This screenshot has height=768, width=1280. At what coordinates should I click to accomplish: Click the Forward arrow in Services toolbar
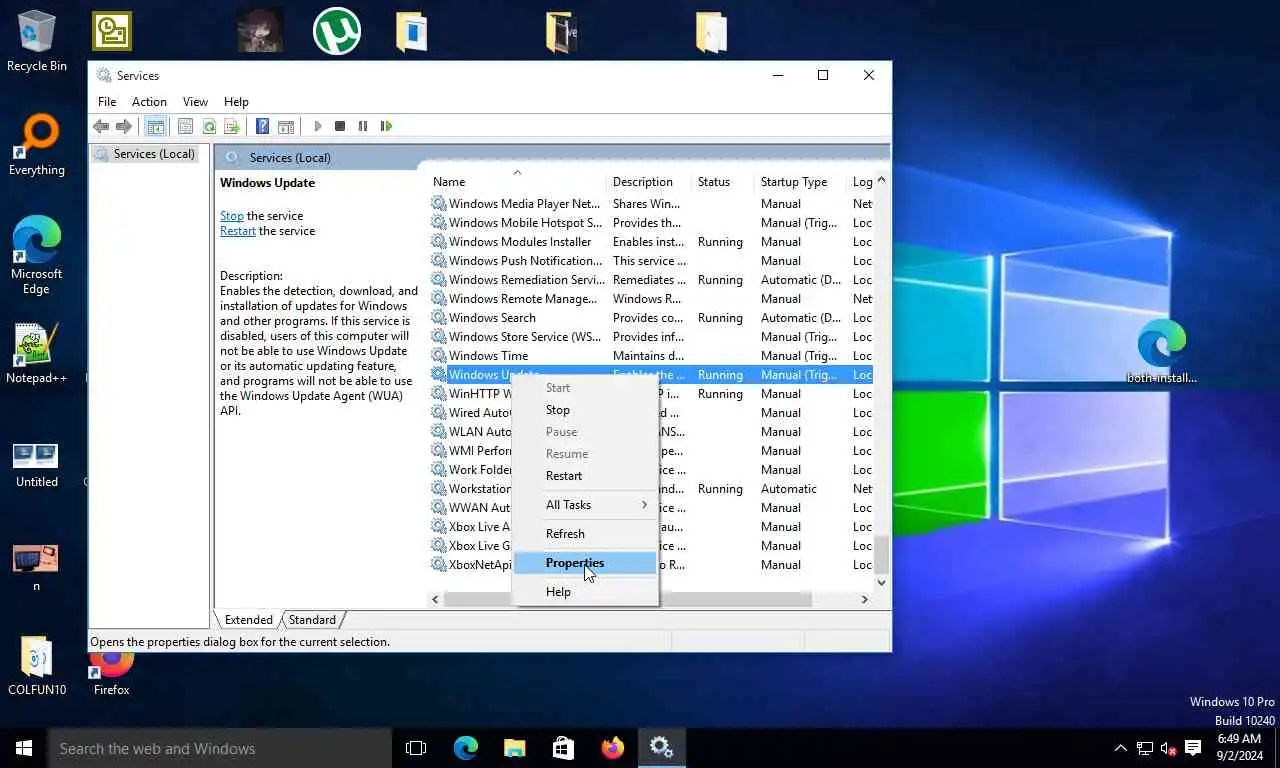coord(124,126)
